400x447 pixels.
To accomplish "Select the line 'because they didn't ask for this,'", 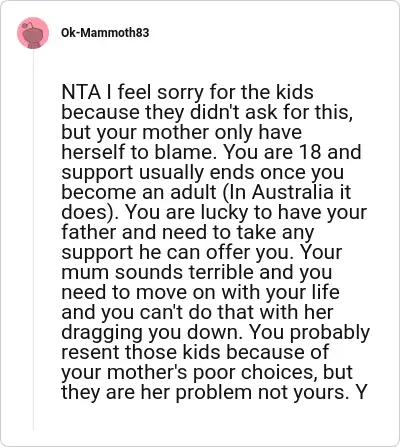I will tap(207, 112).
